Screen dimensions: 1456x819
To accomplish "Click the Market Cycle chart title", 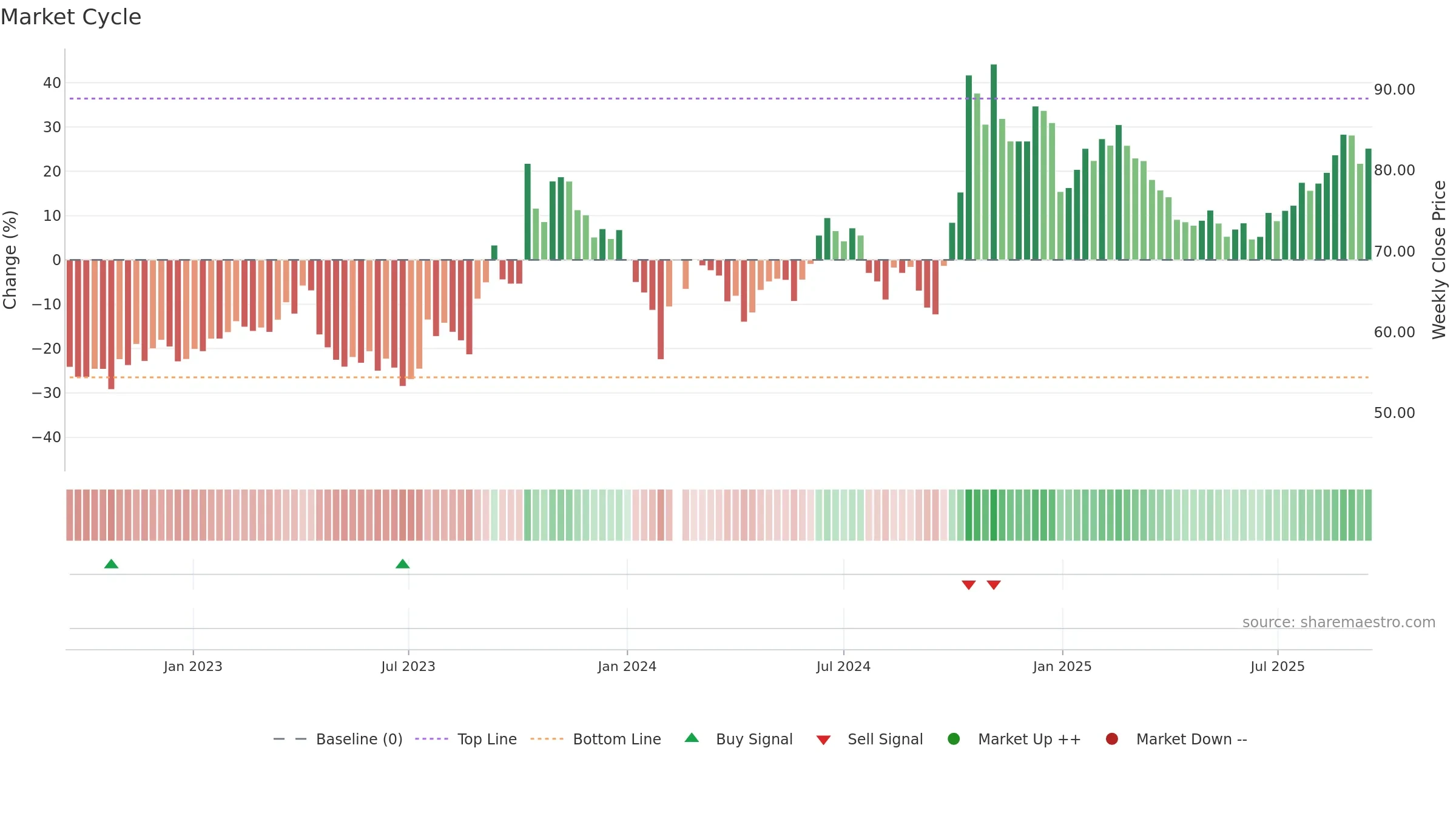I will [71, 17].
